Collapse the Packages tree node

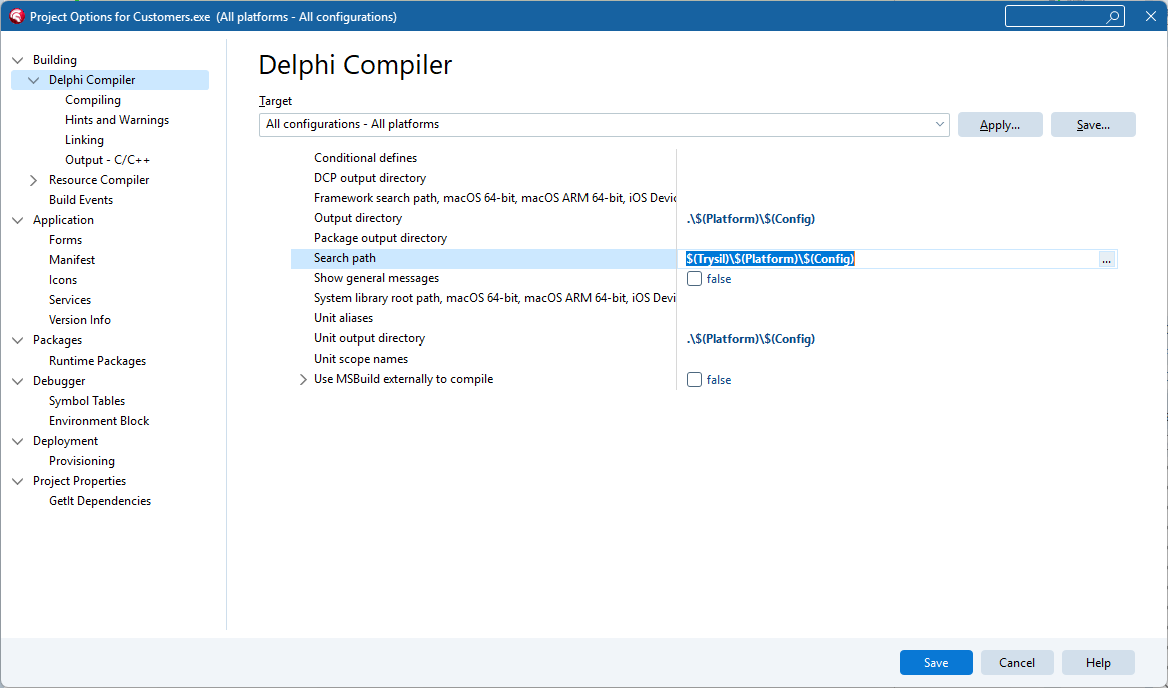18,340
